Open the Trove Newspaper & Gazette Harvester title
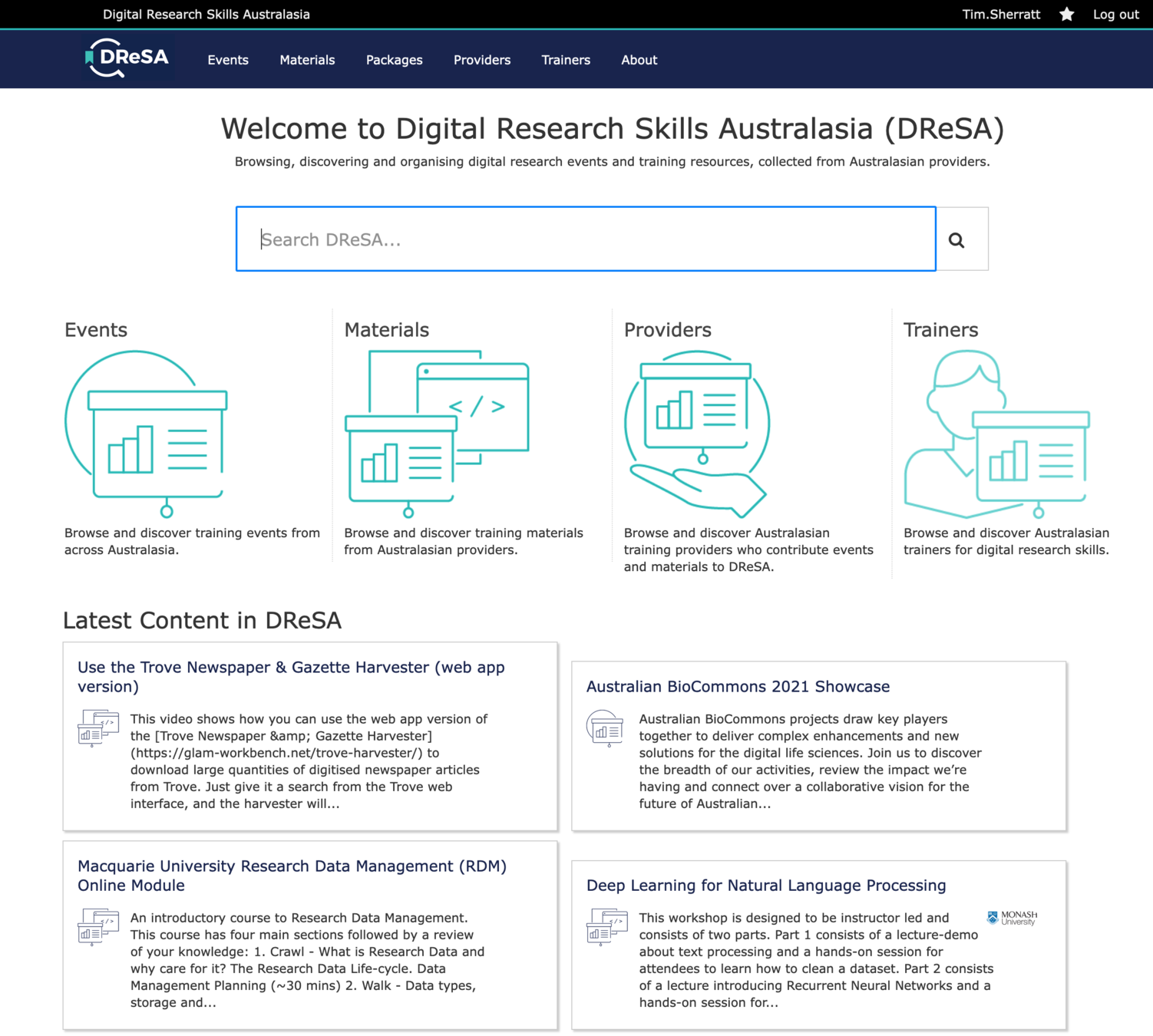The width and height of the screenshot is (1153, 1036). [x=291, y=677]
